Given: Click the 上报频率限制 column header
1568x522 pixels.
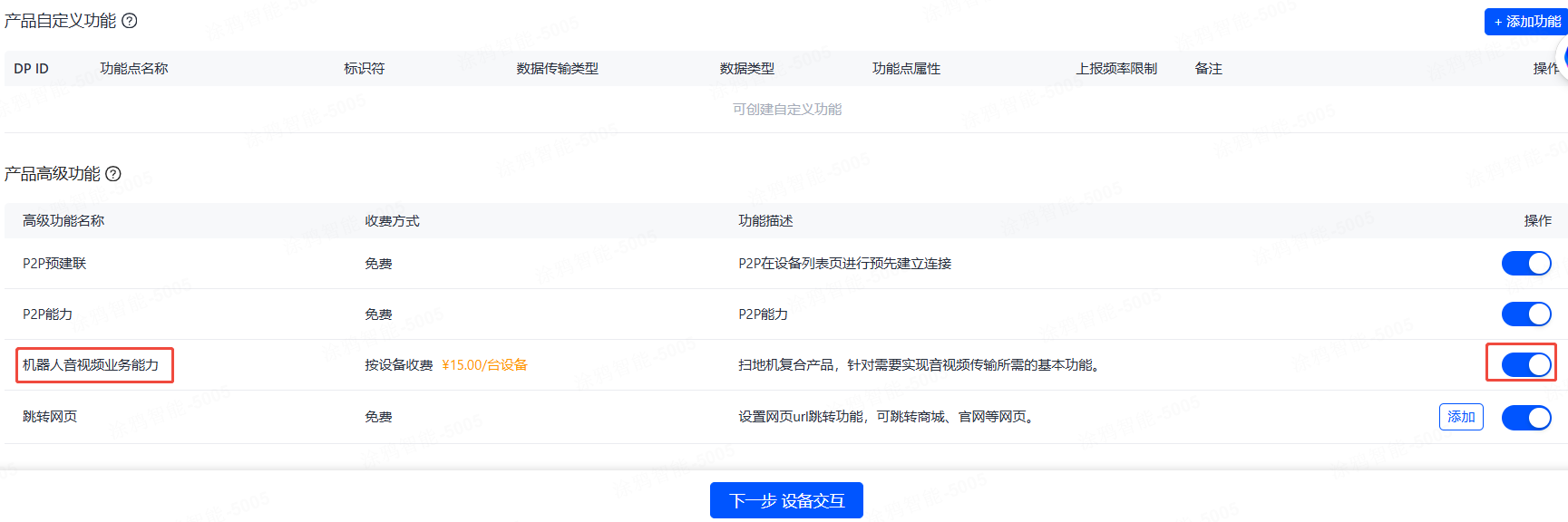Looking at the screenshot, I should pos(1116,69).
